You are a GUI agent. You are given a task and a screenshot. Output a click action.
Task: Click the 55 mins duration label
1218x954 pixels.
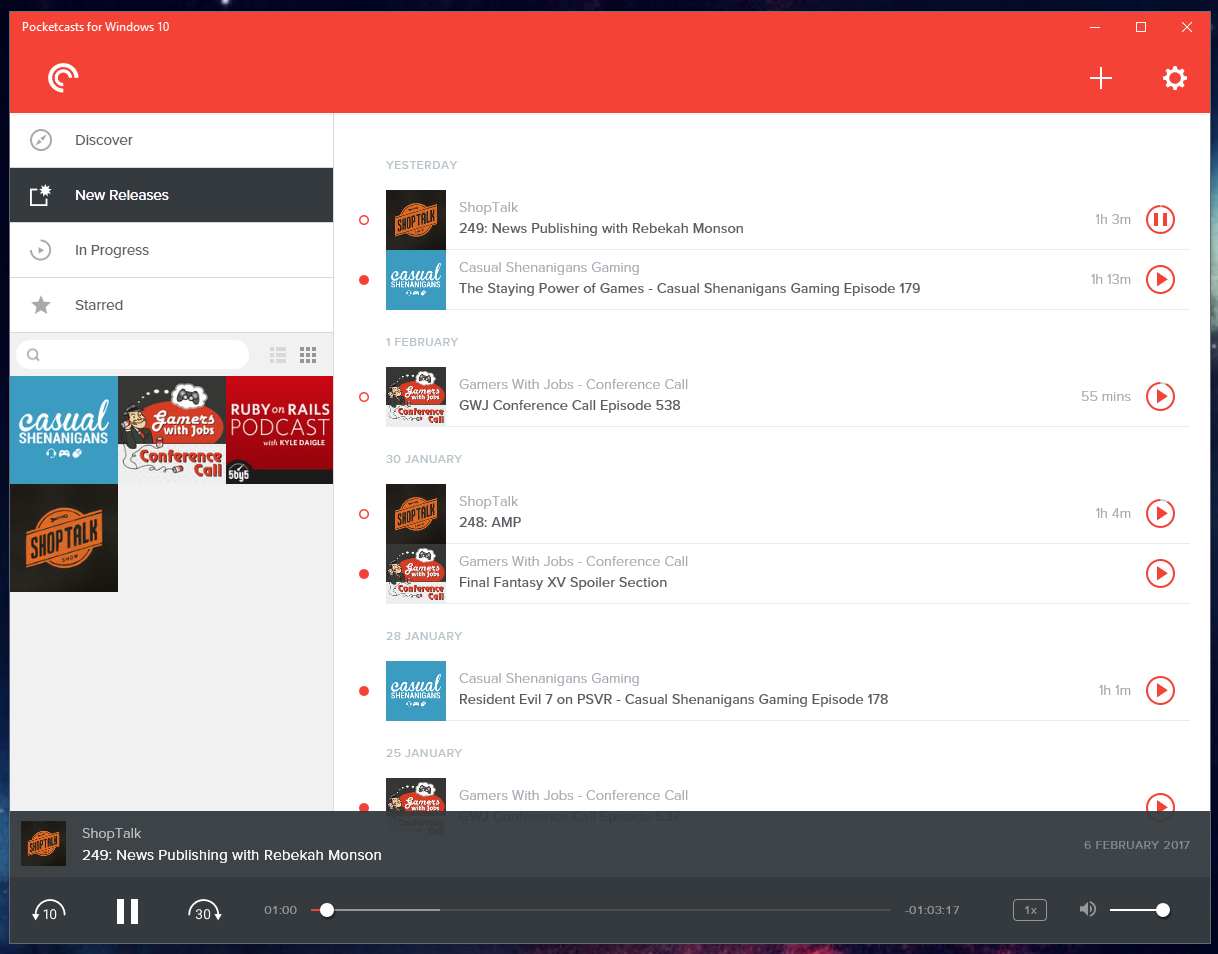tap(1106, 396)
